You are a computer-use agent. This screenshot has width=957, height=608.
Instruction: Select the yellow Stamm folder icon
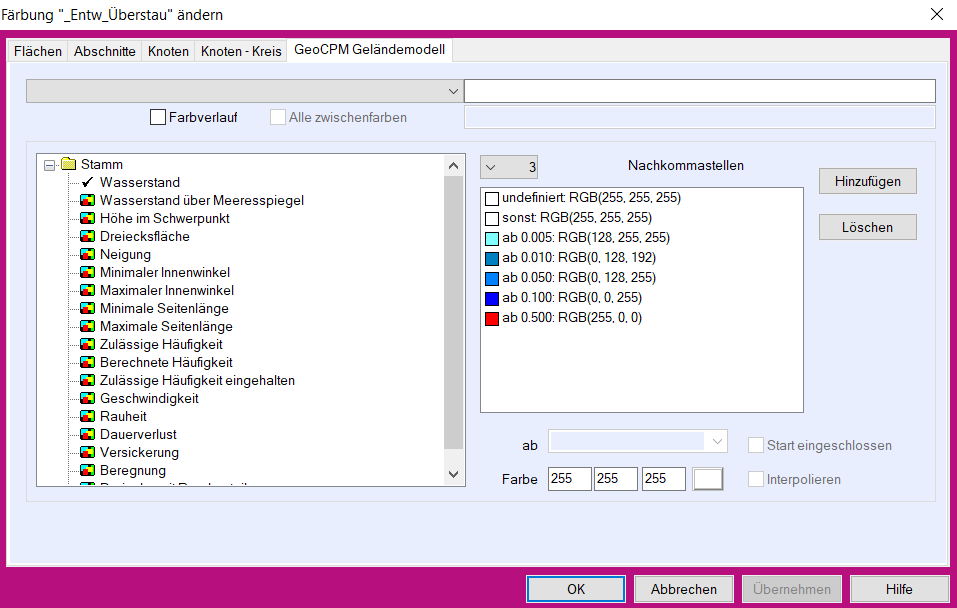coord(68,165)
